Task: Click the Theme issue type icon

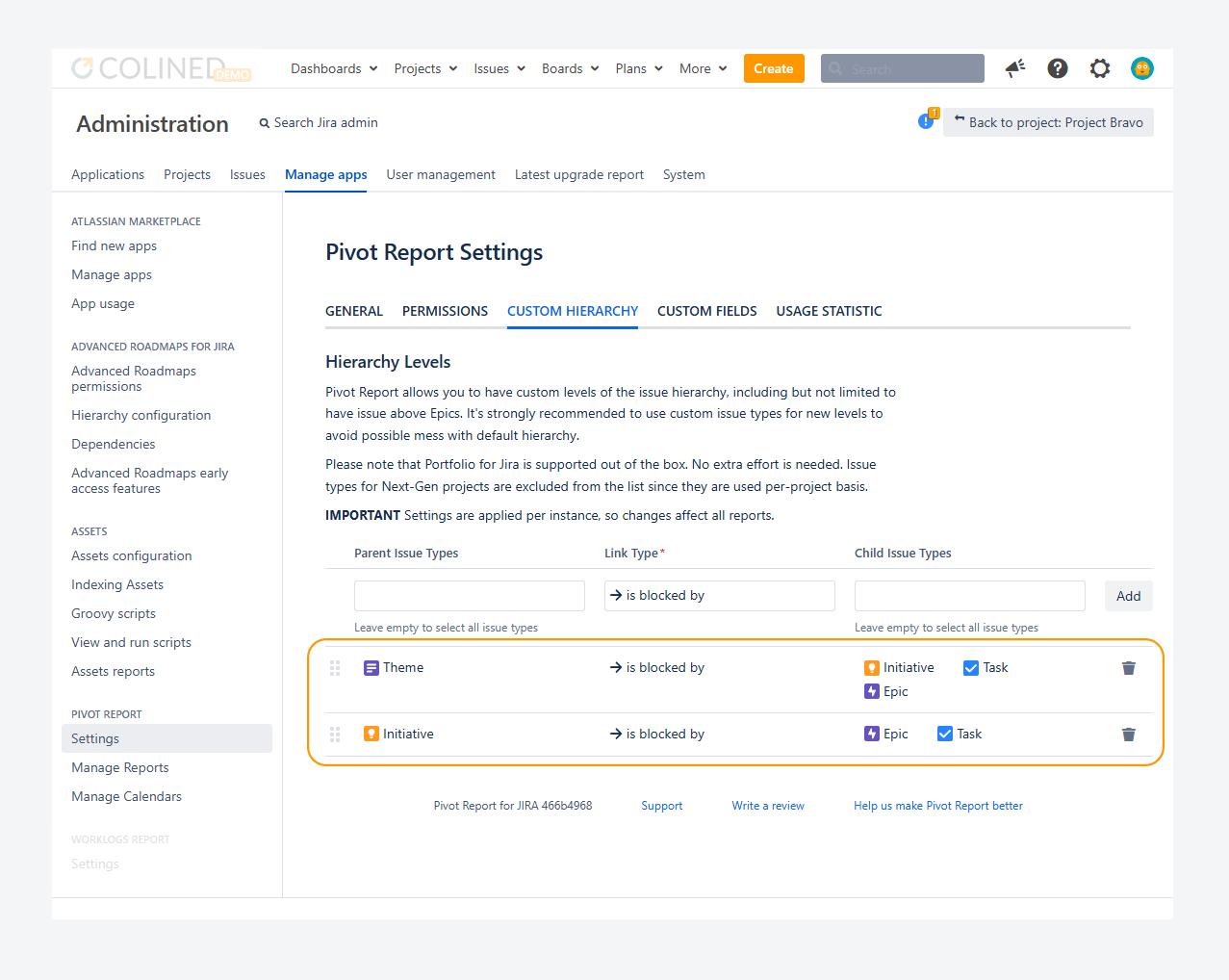Action: click(x=371, y=668)
